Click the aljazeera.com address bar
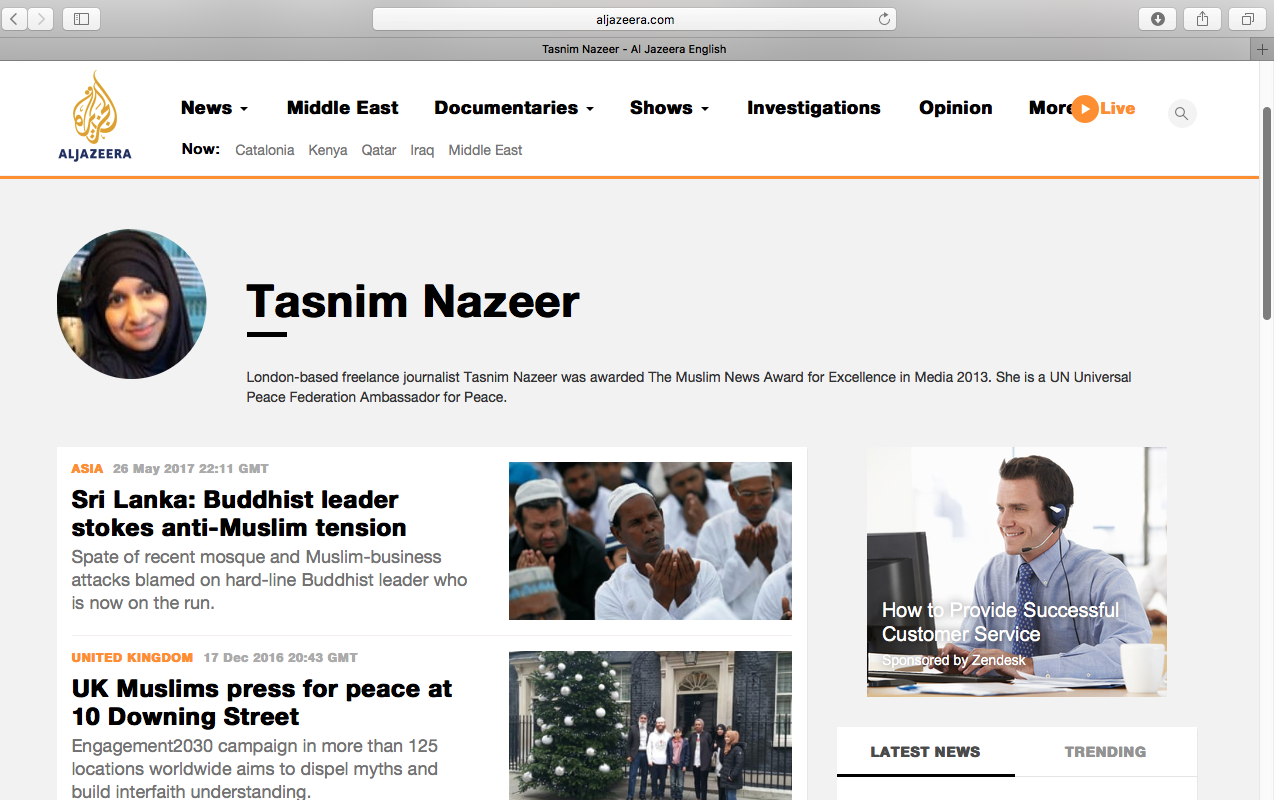This screenshot has width=1274, height=800. (x=634, y=19)
